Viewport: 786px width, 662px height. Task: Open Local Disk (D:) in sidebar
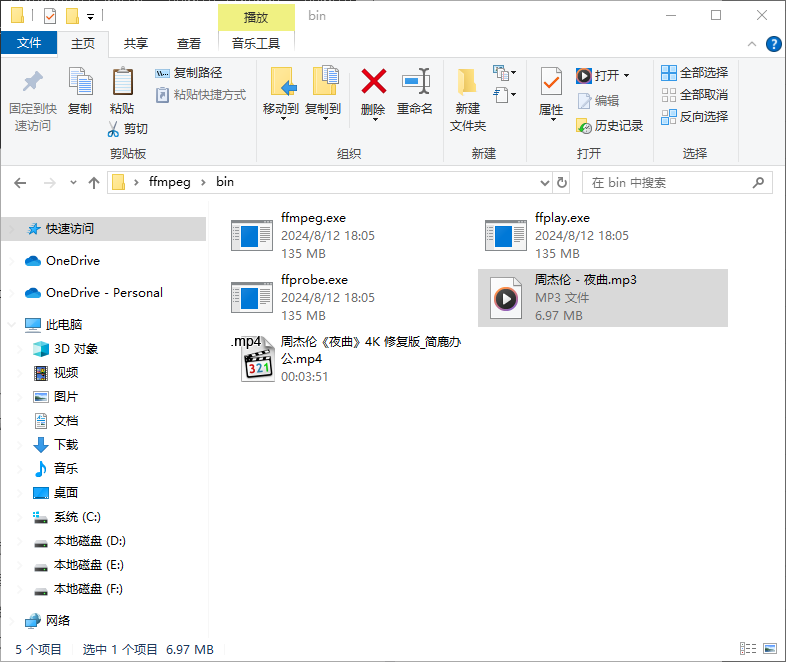click(x=90, y=541)
